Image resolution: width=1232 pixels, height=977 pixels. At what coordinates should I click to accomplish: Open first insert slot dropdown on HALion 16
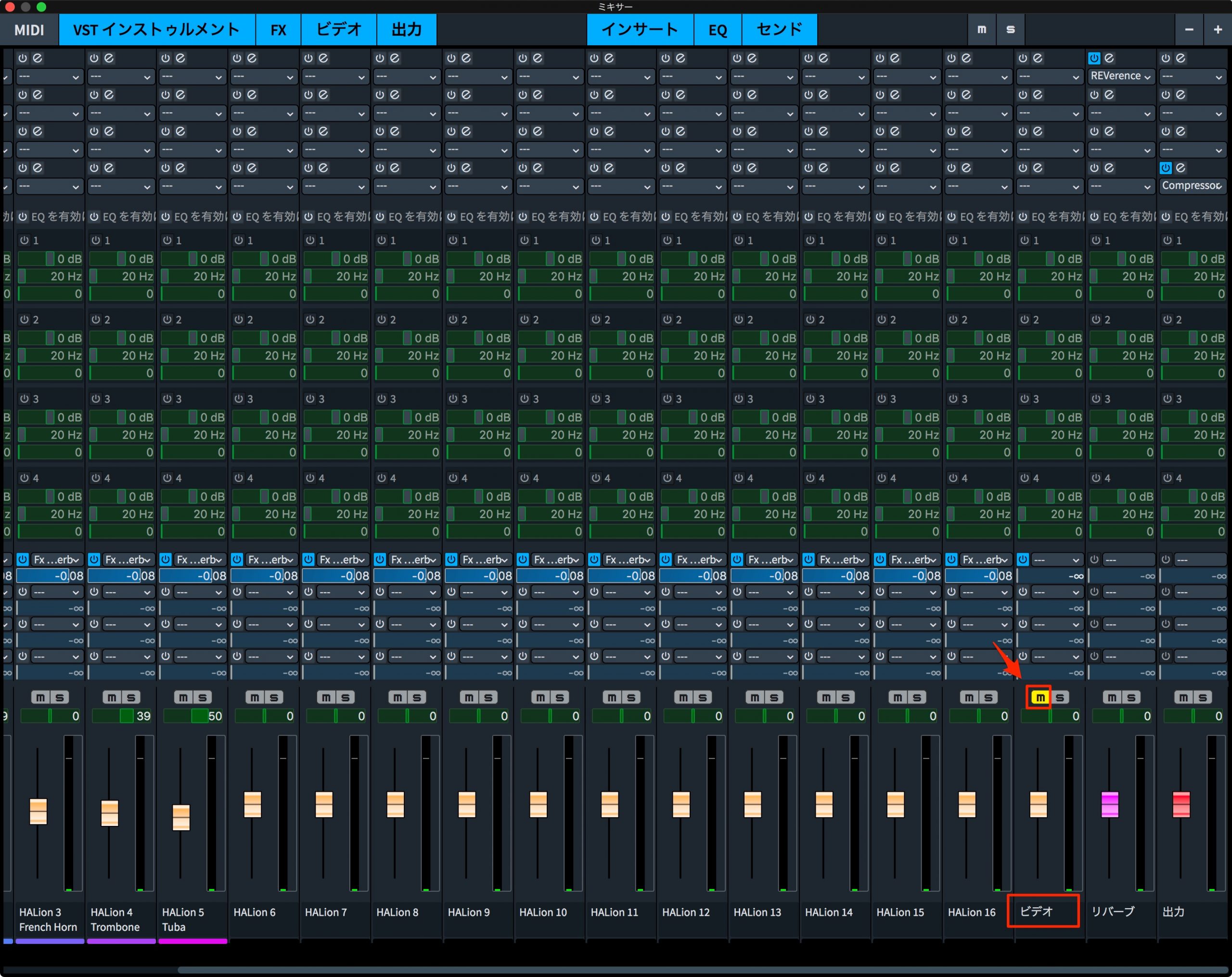[978, 76]
